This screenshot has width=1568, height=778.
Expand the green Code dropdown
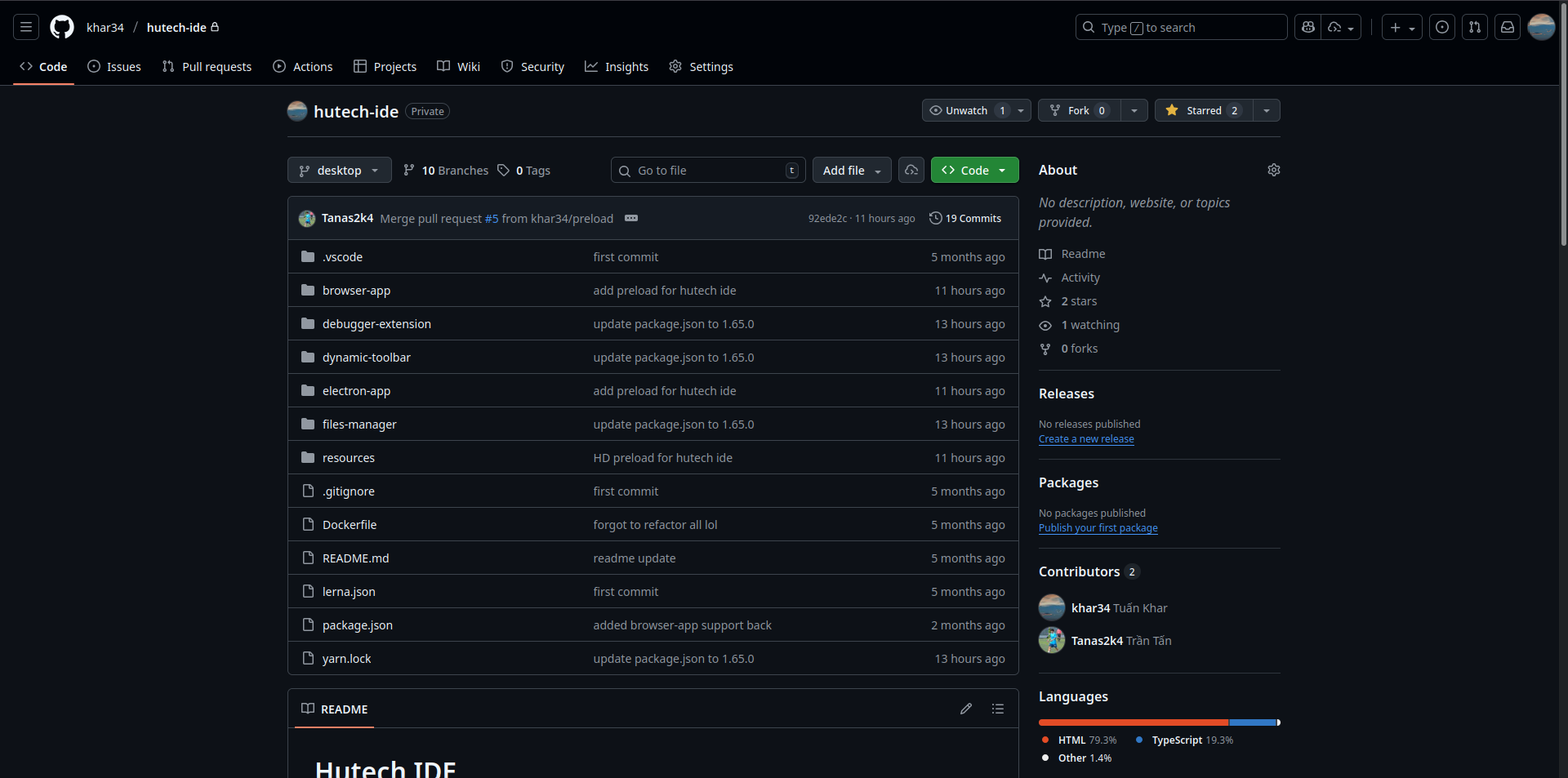pos(974,170)
